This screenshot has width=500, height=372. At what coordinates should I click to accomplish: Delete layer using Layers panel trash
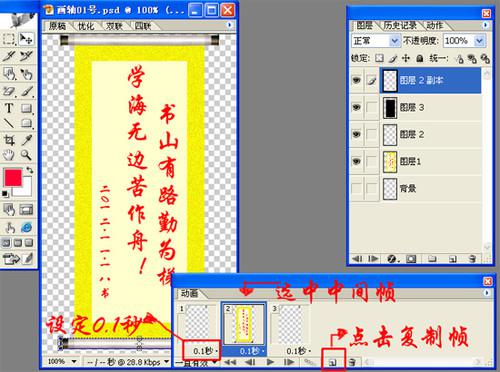click(x=472, y=259)
